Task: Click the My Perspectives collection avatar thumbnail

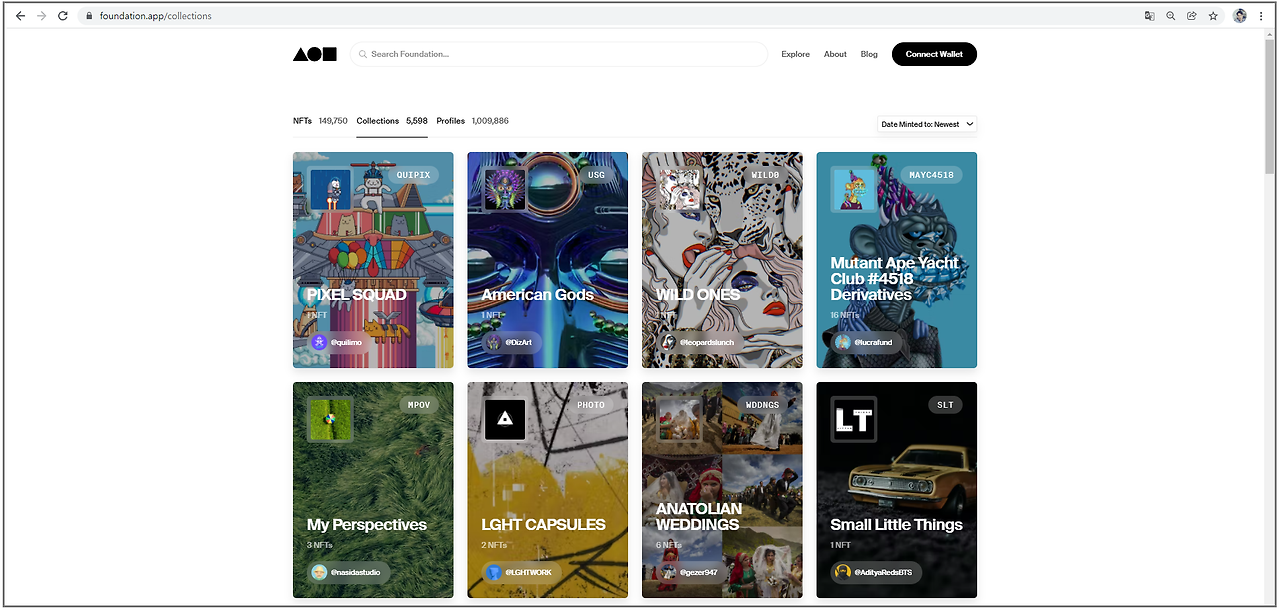Action: 330,419
